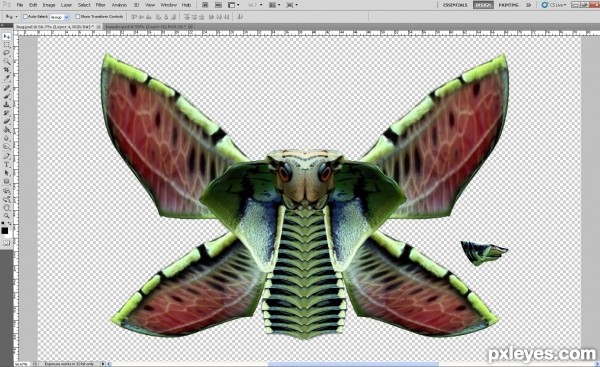Switch to the ESSENTIALS workspace
600x367 pixels.
tap(455, 5)
